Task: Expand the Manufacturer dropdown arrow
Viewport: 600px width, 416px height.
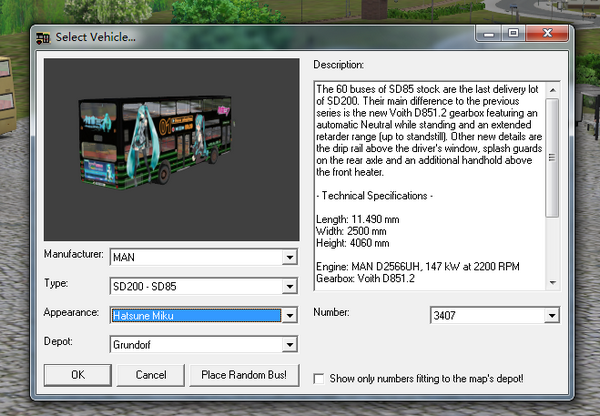Action: (x=290, y=257)
